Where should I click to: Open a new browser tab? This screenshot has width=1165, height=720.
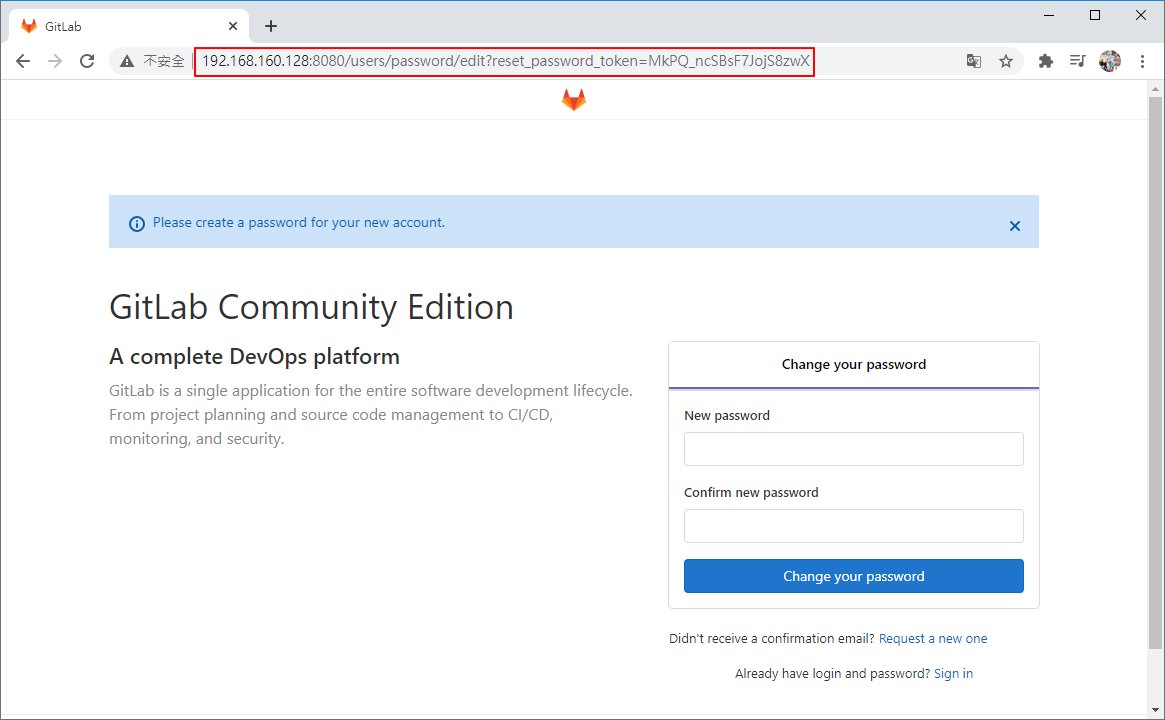click(x=271, y=26)
